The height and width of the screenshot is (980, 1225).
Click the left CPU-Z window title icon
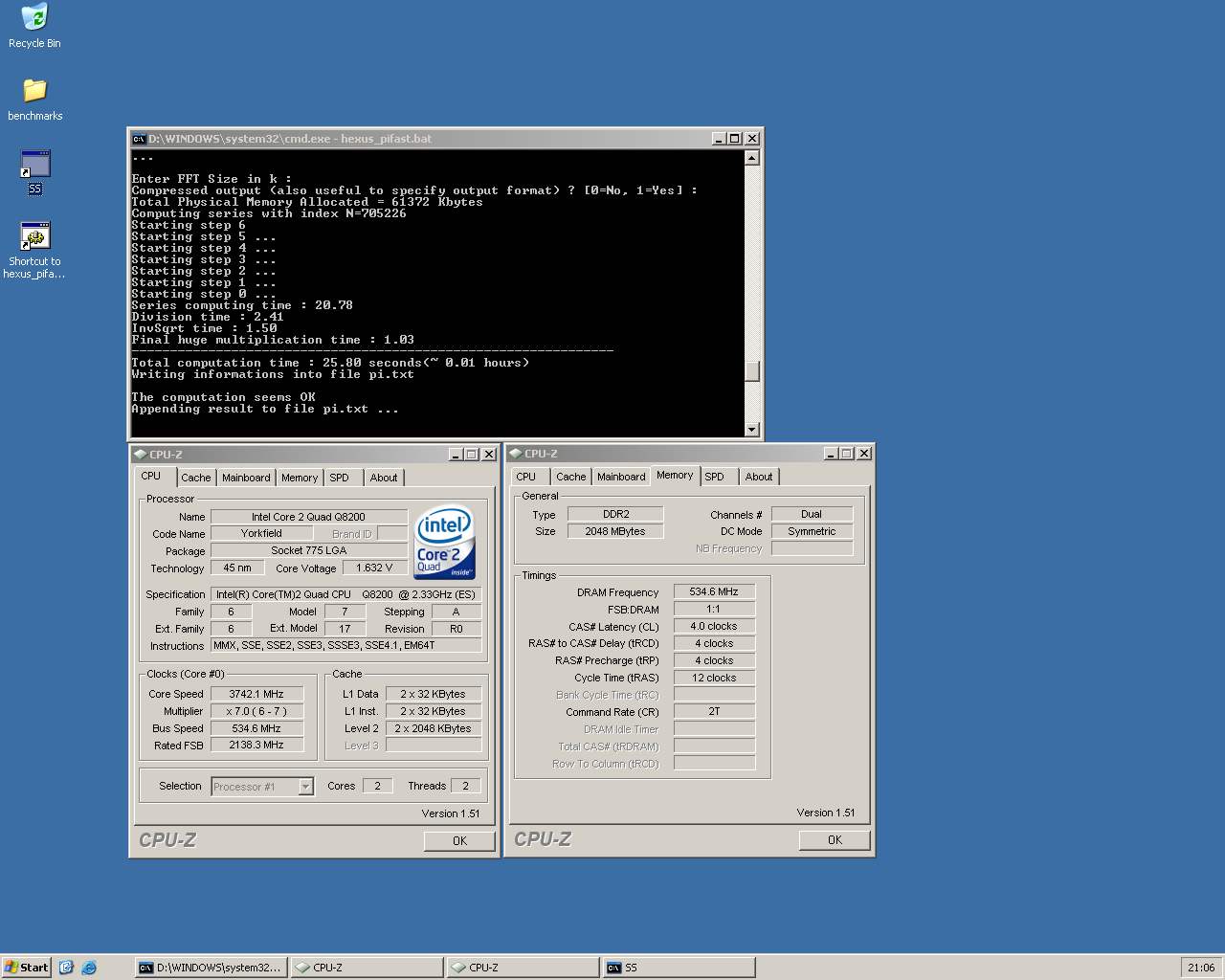pos(140,455)
